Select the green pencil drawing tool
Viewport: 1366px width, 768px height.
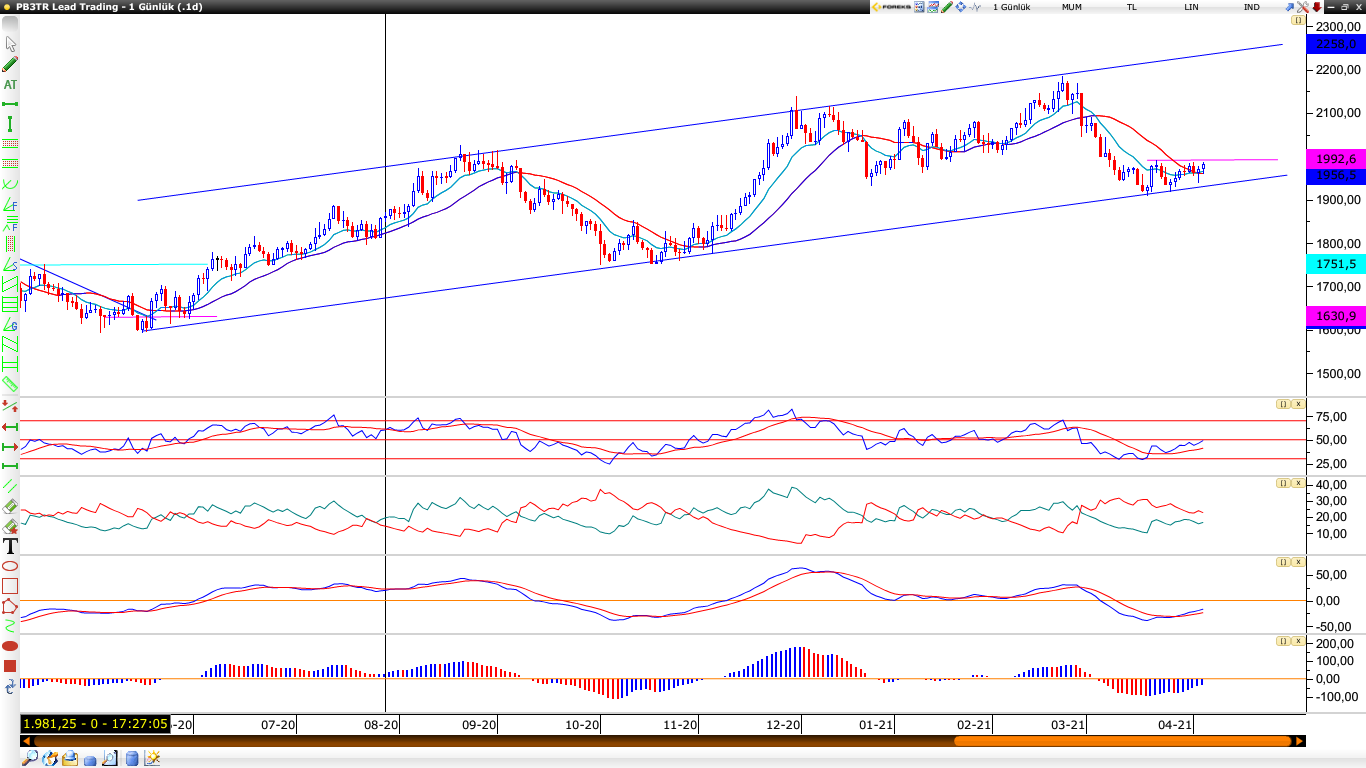tap(11, 64)
